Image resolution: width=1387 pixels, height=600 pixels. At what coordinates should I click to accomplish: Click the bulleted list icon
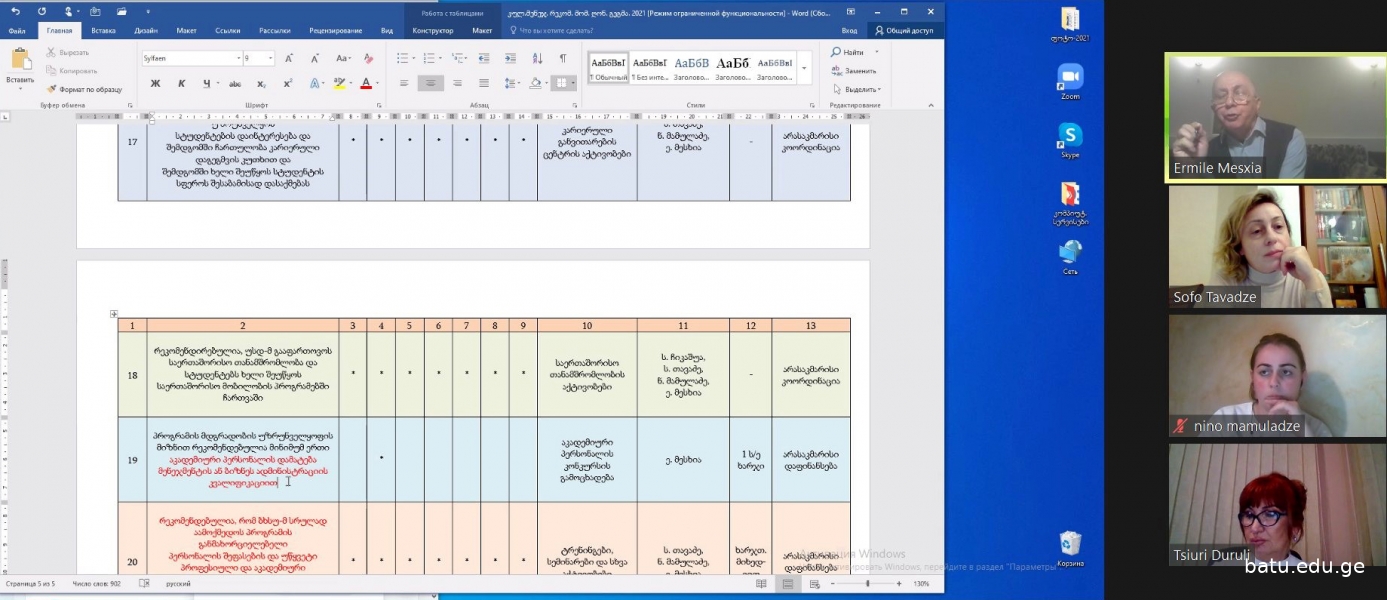point(401,58)
